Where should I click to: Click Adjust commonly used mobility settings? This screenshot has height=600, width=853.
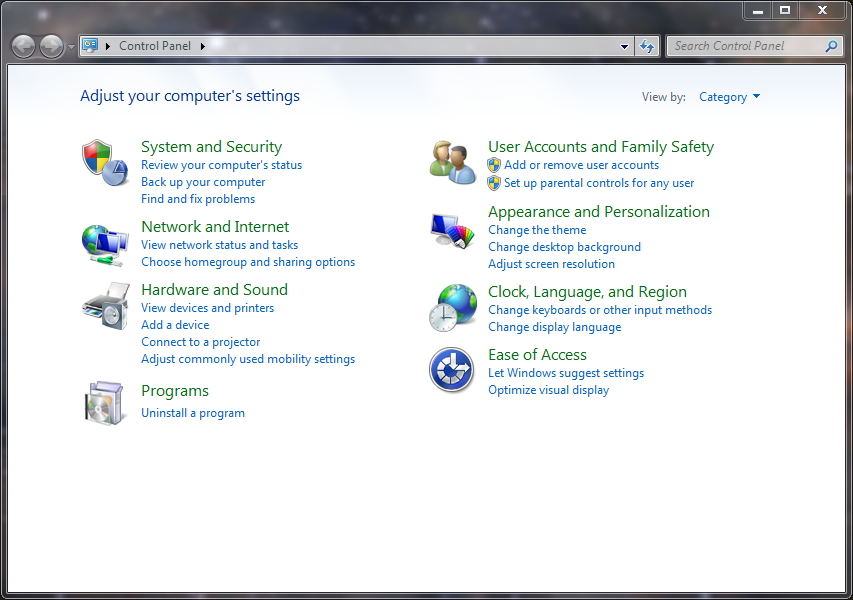(248, 359)
